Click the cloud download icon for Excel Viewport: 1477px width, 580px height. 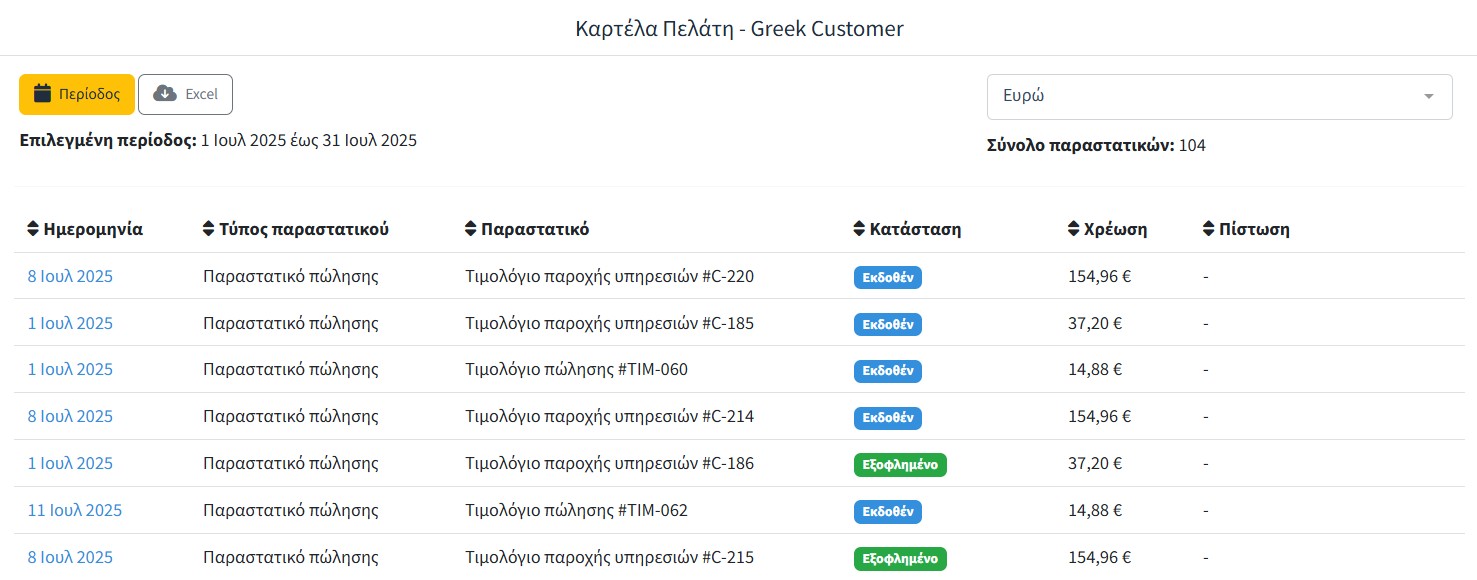165,94
